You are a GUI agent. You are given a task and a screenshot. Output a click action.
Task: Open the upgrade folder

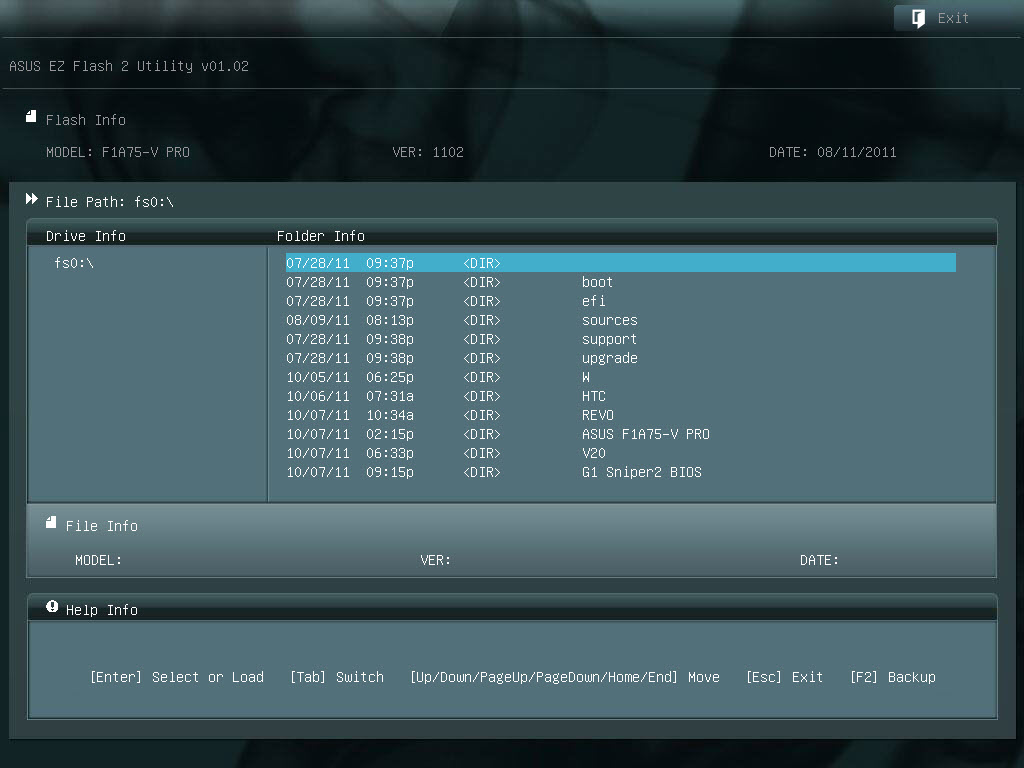coord(609,358)
